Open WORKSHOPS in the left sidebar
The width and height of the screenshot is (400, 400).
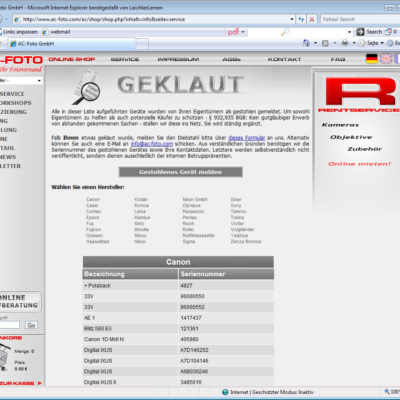[x=16, y=103]
